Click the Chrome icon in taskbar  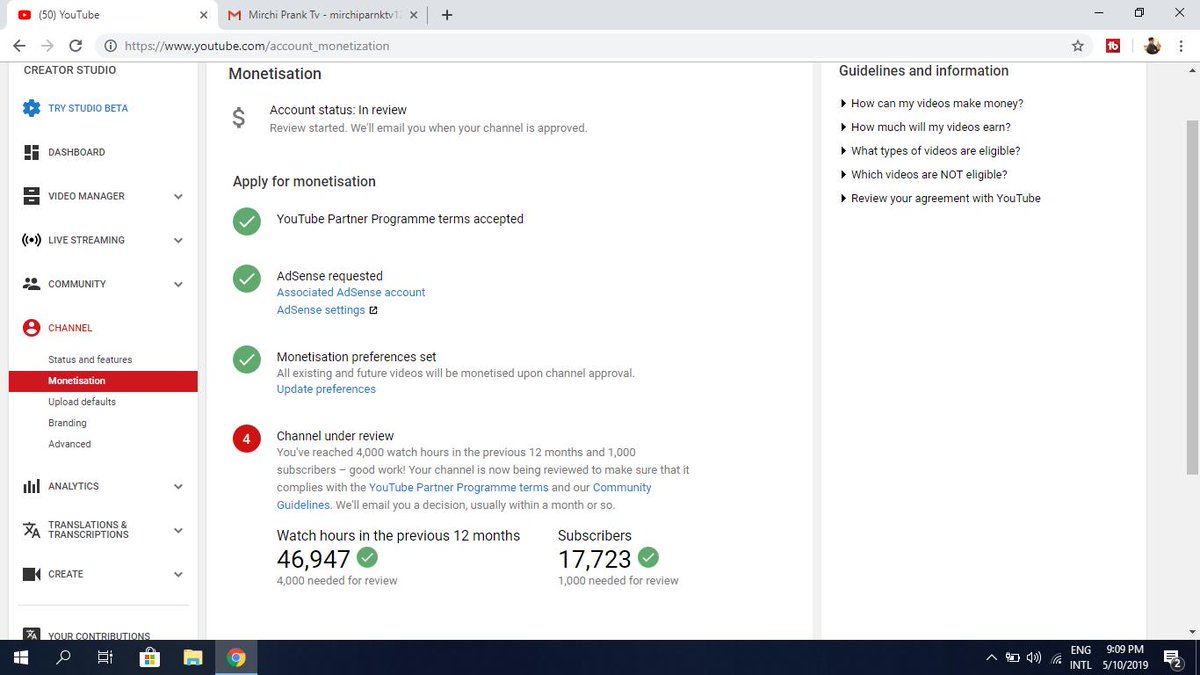tap(236, 657)
